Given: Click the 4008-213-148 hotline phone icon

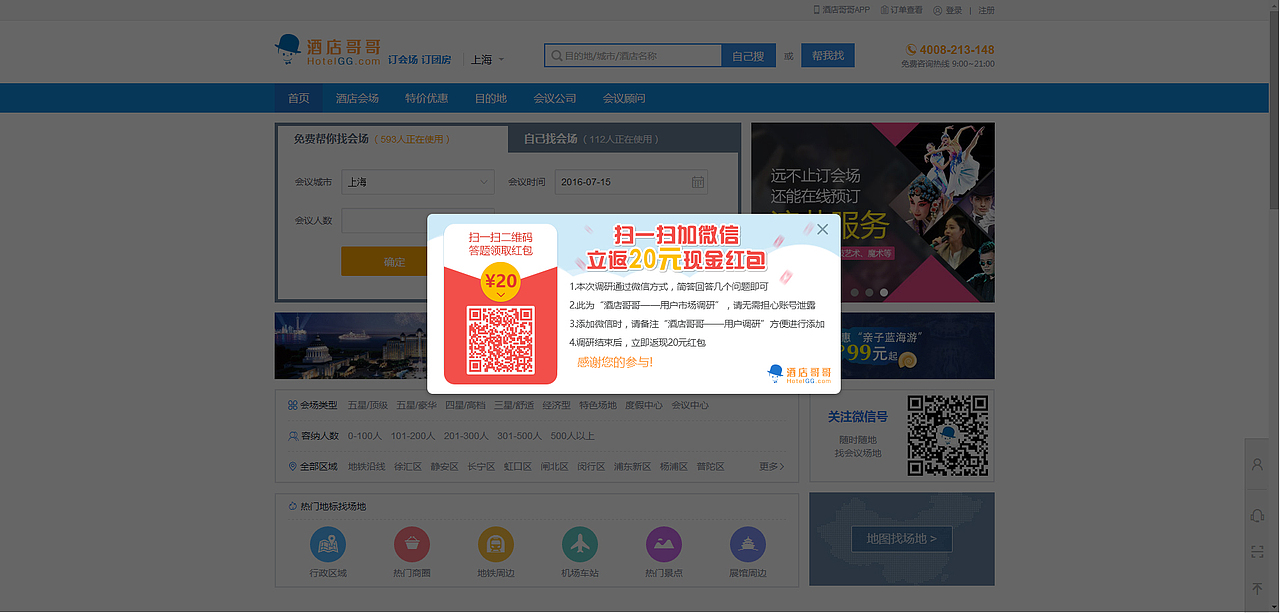Looking at the screenshot, I should click(911, 49).
